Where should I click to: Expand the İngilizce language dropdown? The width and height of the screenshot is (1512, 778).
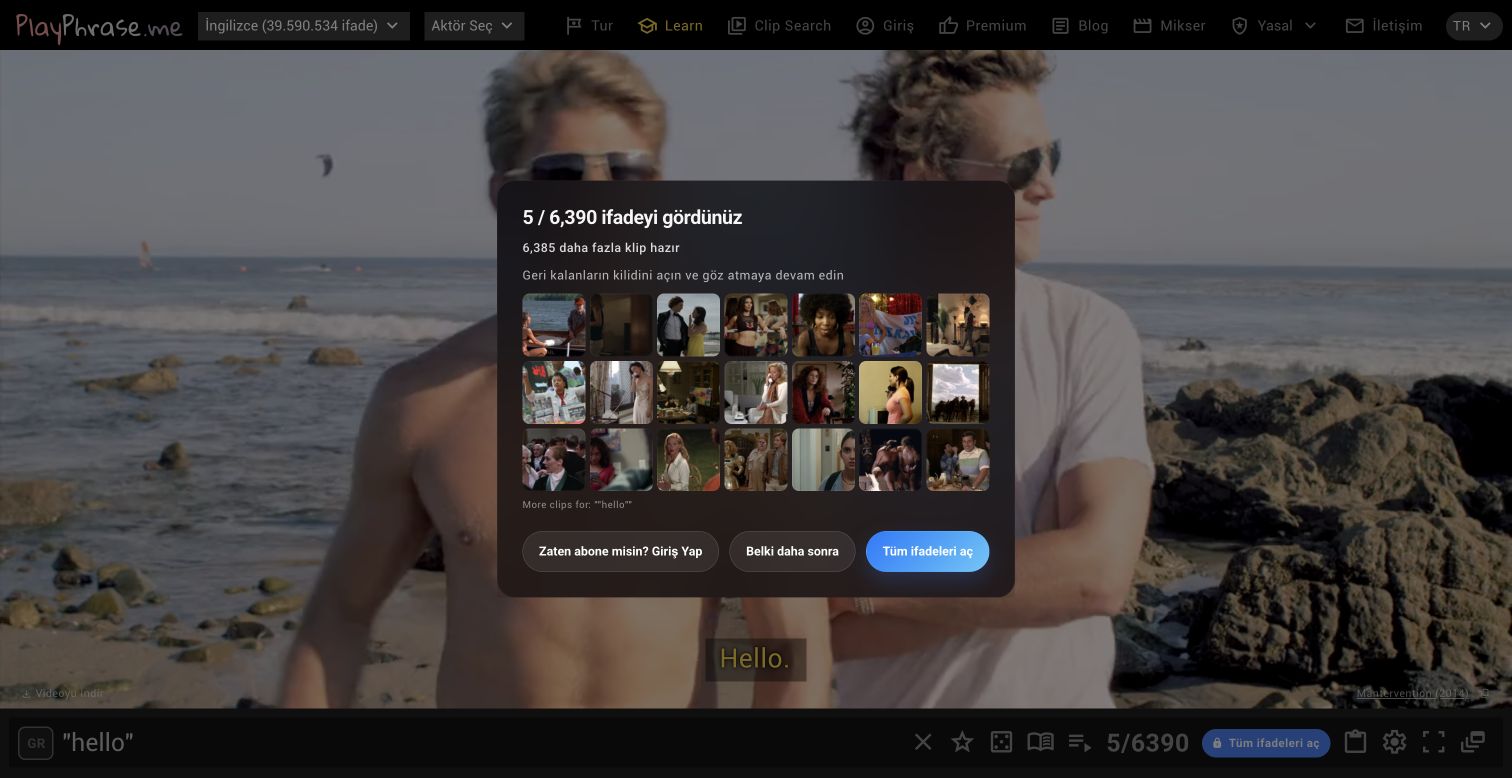(304, 26)
